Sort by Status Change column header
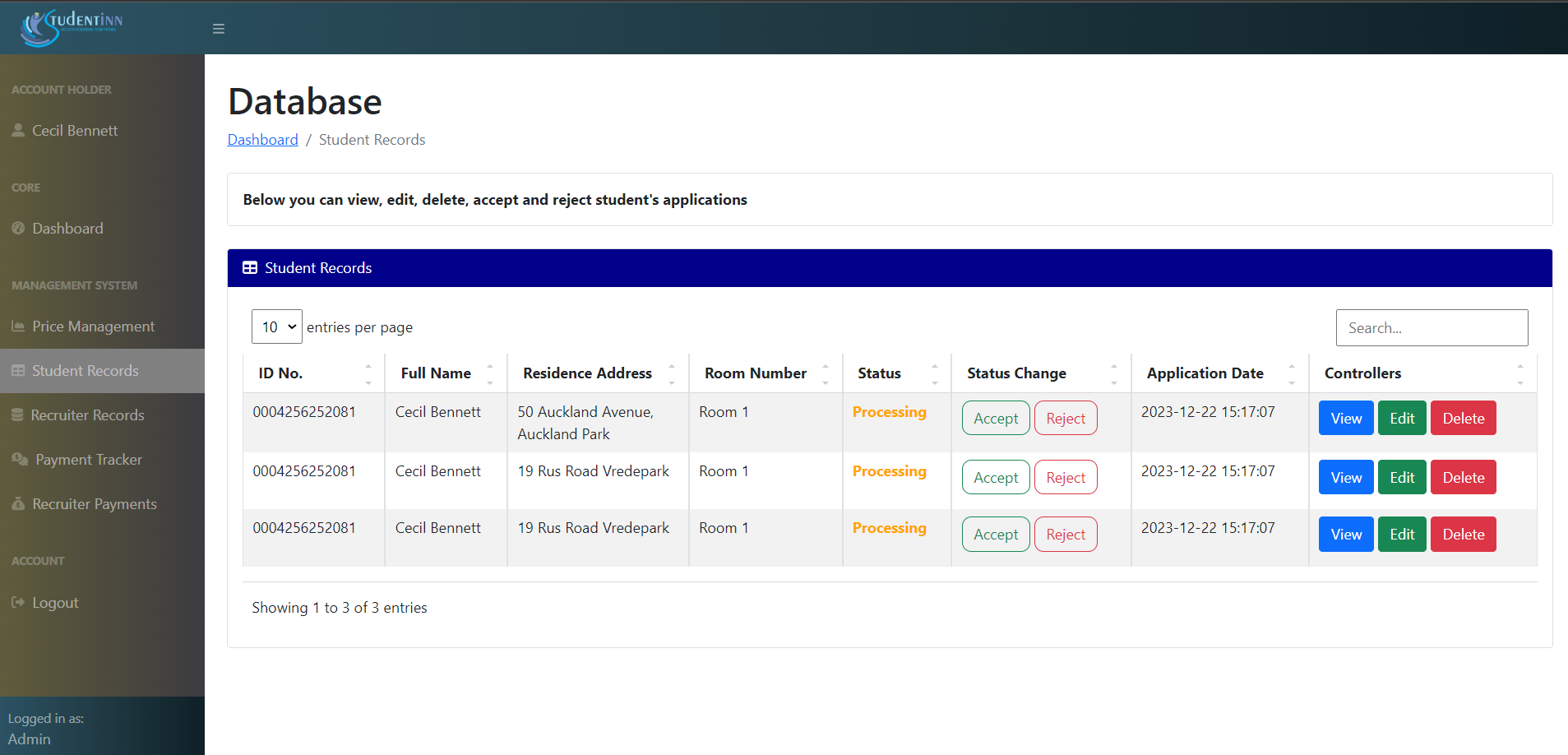This screenshot has width=1568, height=755. pos(1041,373)
